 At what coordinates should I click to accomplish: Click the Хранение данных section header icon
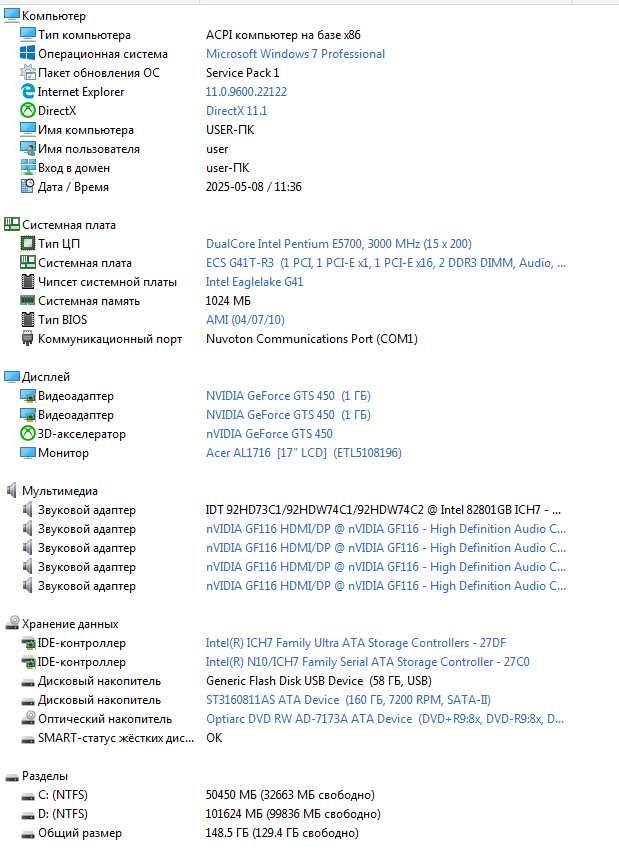(11, 624)
